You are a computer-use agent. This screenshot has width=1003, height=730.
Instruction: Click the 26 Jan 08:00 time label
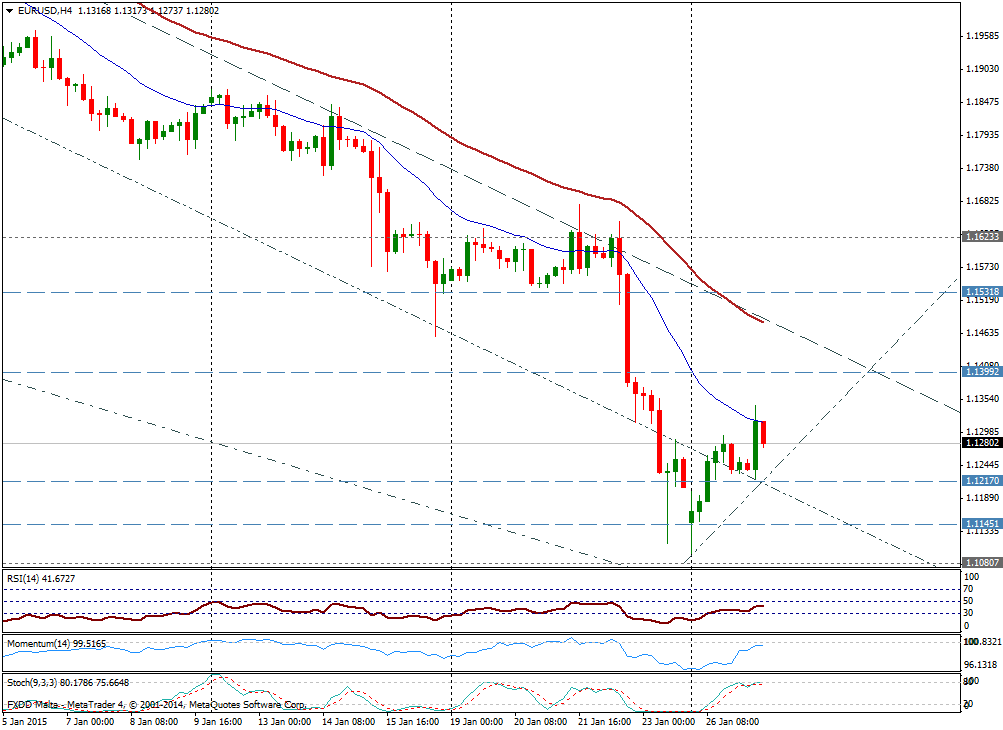[735, 720]
